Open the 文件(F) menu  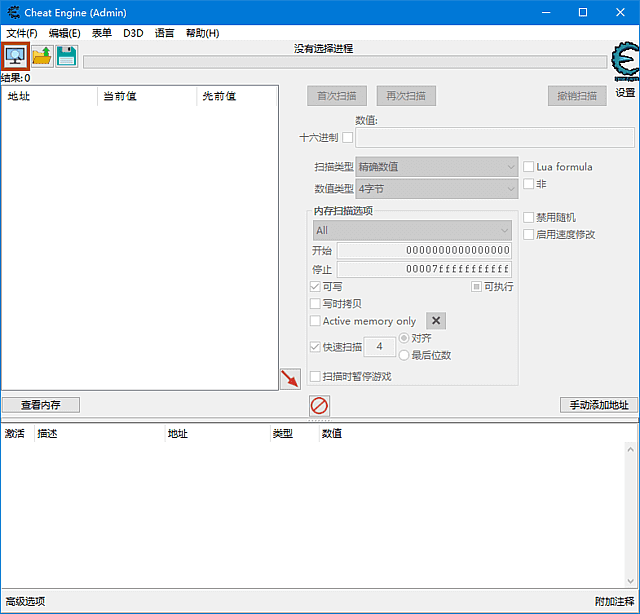pos(21,33)
